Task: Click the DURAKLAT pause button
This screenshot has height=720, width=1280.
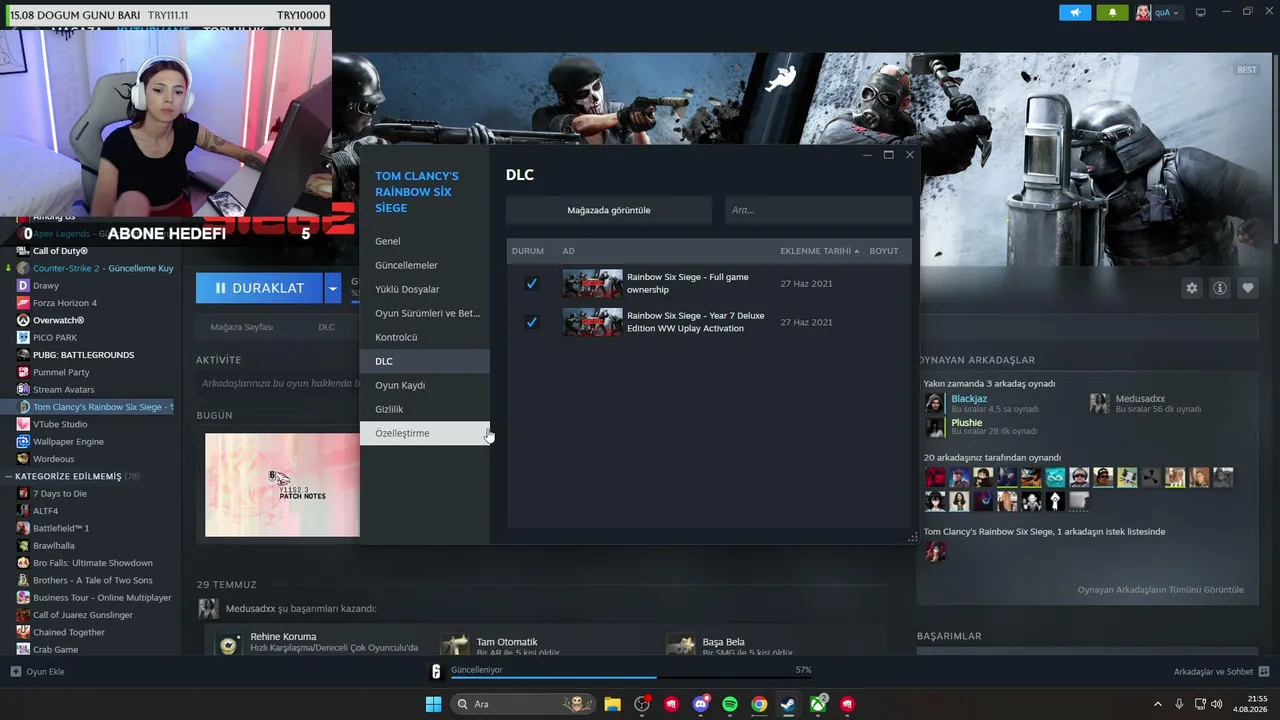Action: (x=259, y=288)
